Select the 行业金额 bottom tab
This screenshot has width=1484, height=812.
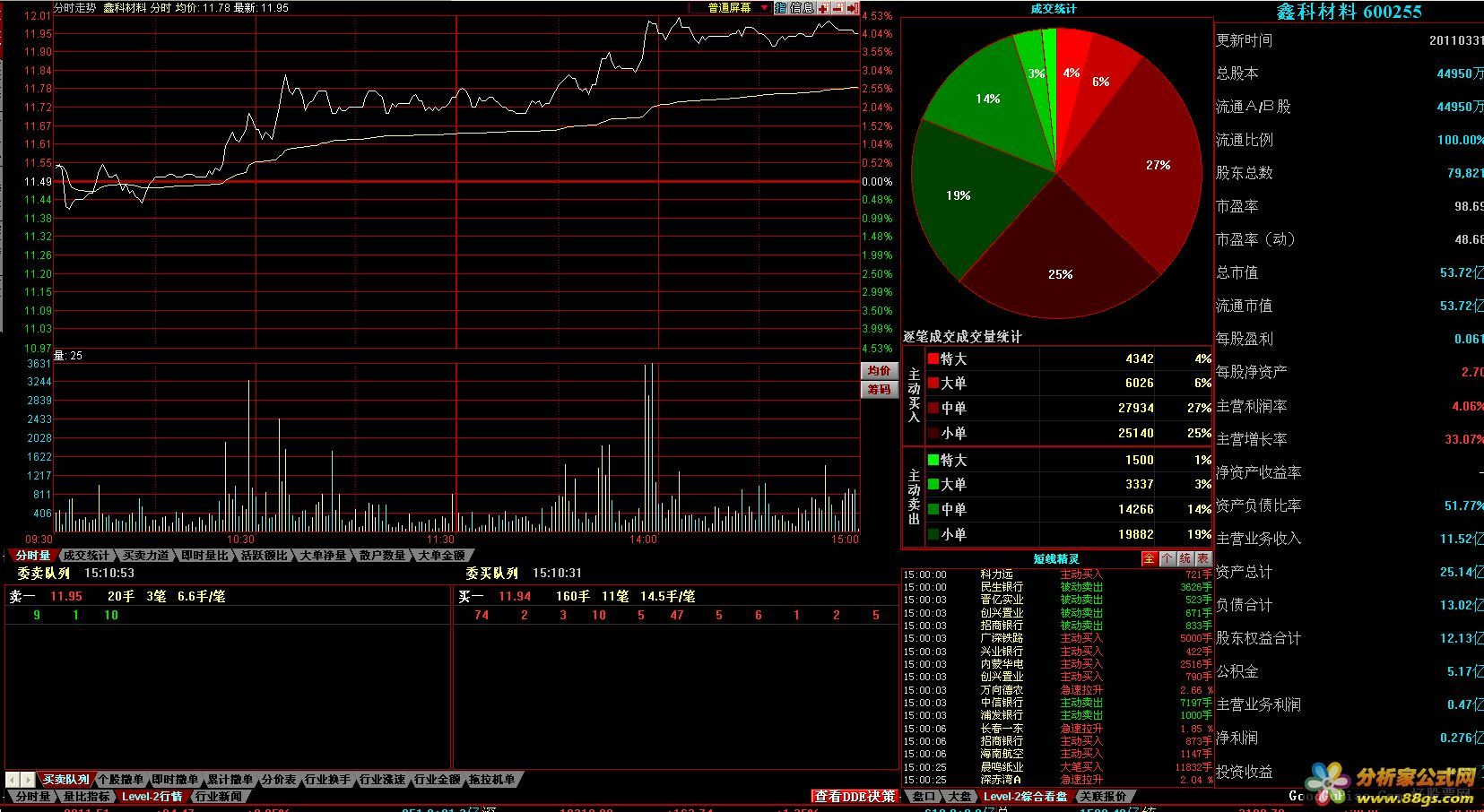point(437,780)
